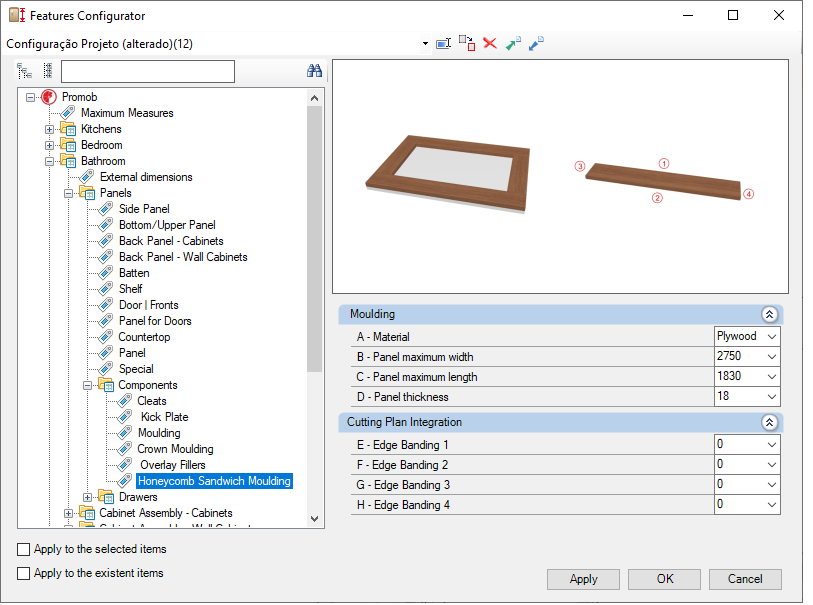Click the blue import arrow icon

click(x=536, y=44)
